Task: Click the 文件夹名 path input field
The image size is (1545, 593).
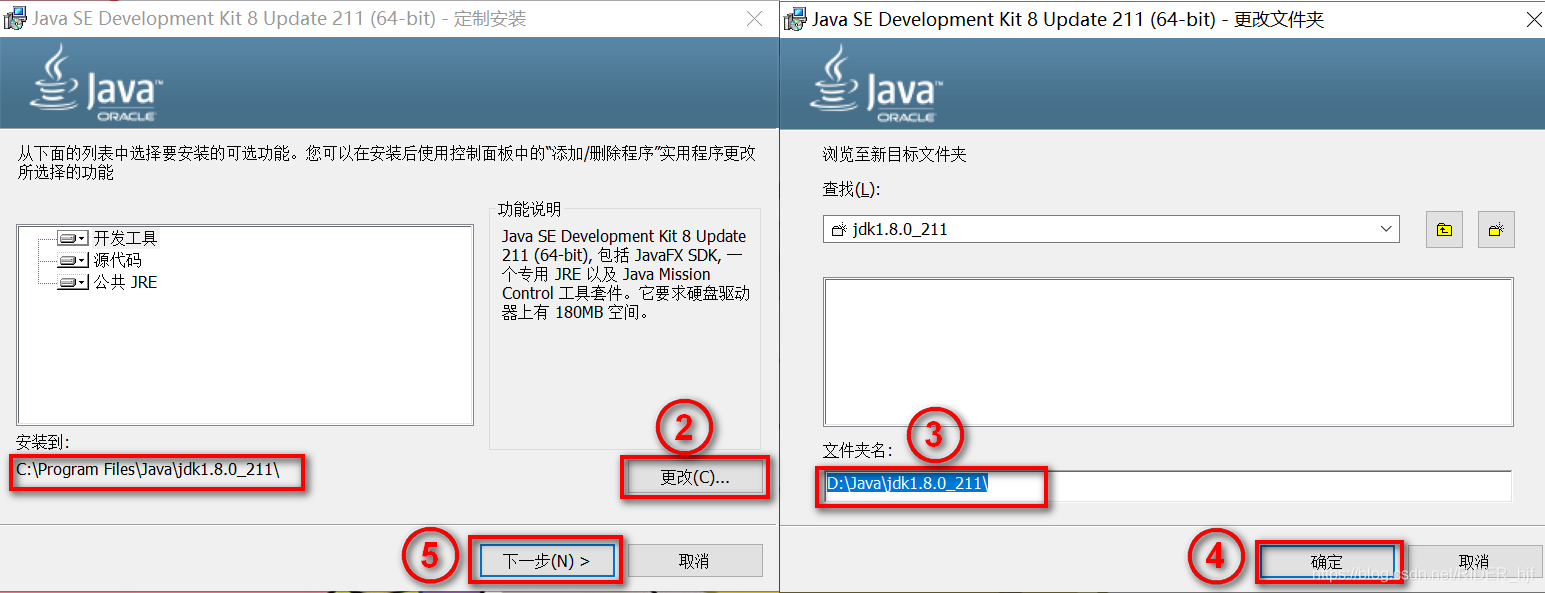Action: pos(1168,485)
